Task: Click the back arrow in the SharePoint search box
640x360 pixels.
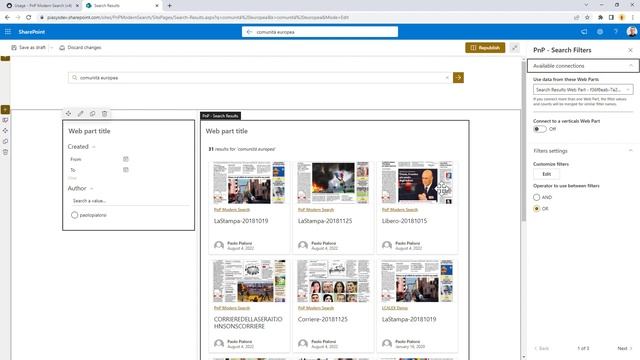Action: (x=249, y=32)
